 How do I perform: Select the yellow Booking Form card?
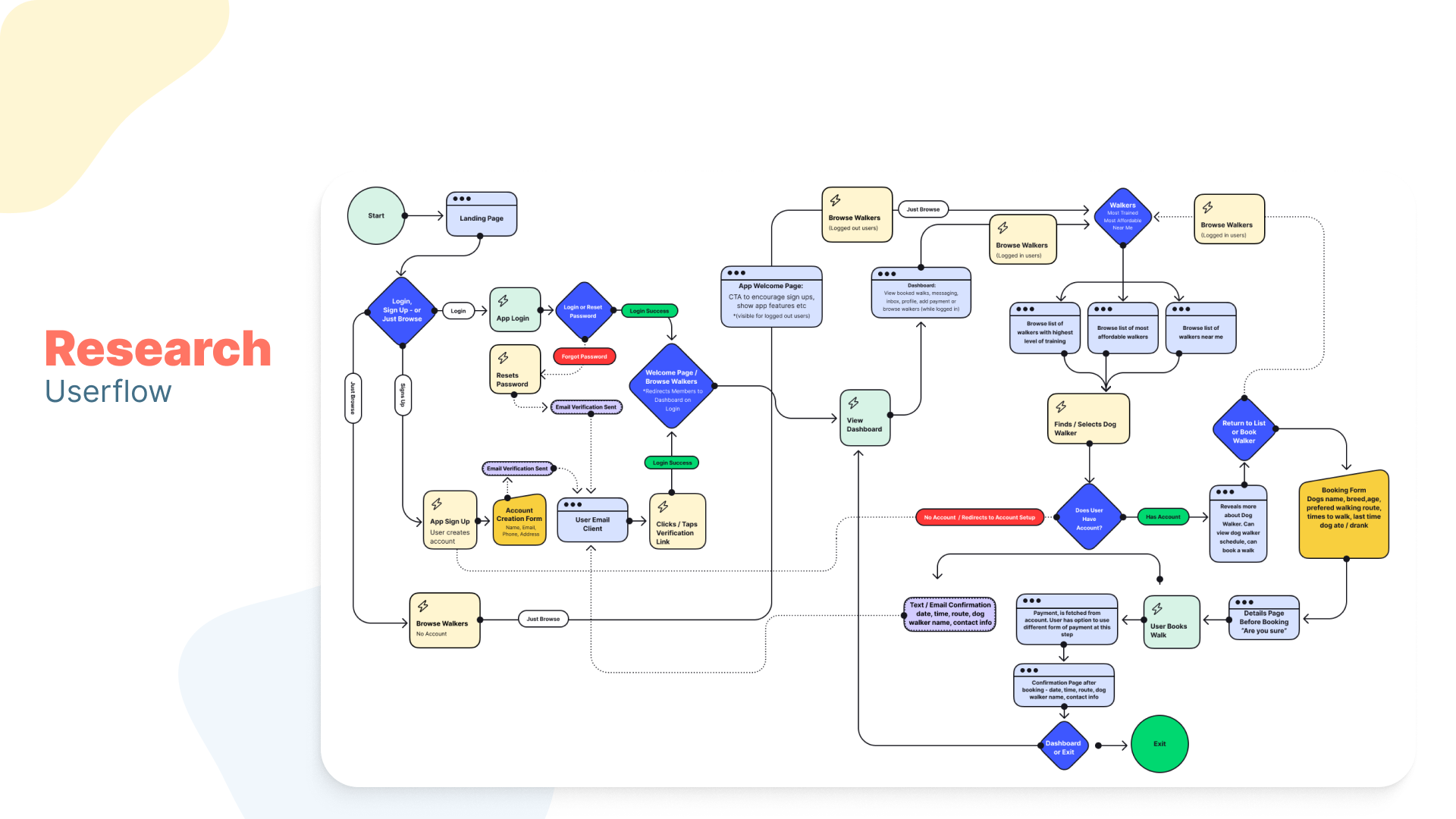pos(1343,514)
